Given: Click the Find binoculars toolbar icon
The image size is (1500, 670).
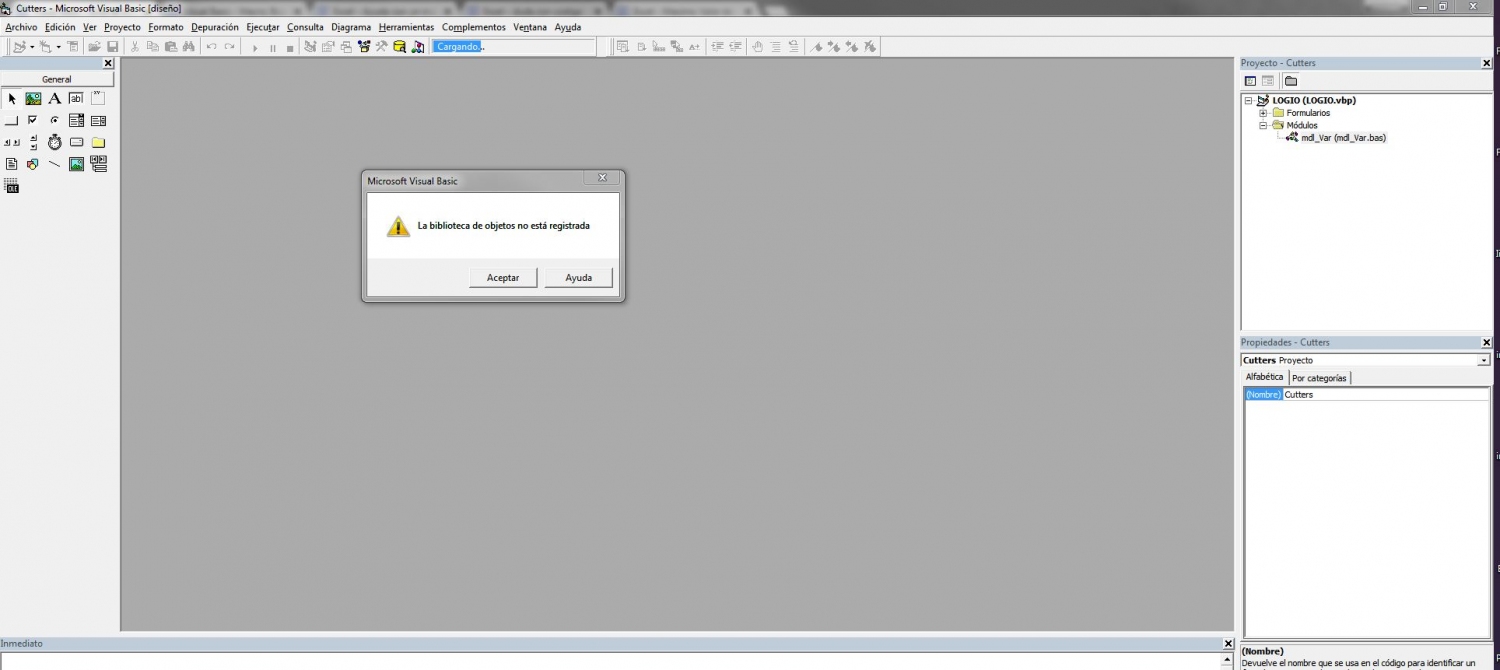Looking at the screenshot, I should pos(188,47).
